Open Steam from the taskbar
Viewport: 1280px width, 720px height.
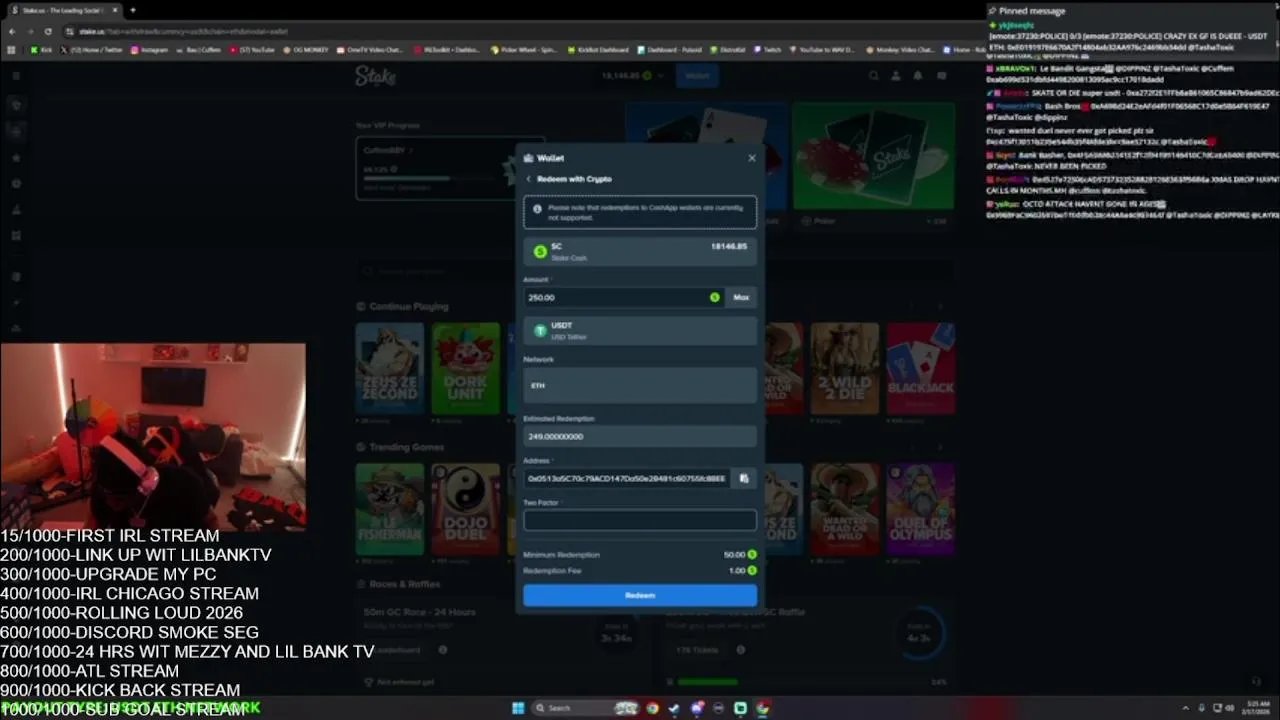(674, 708)
